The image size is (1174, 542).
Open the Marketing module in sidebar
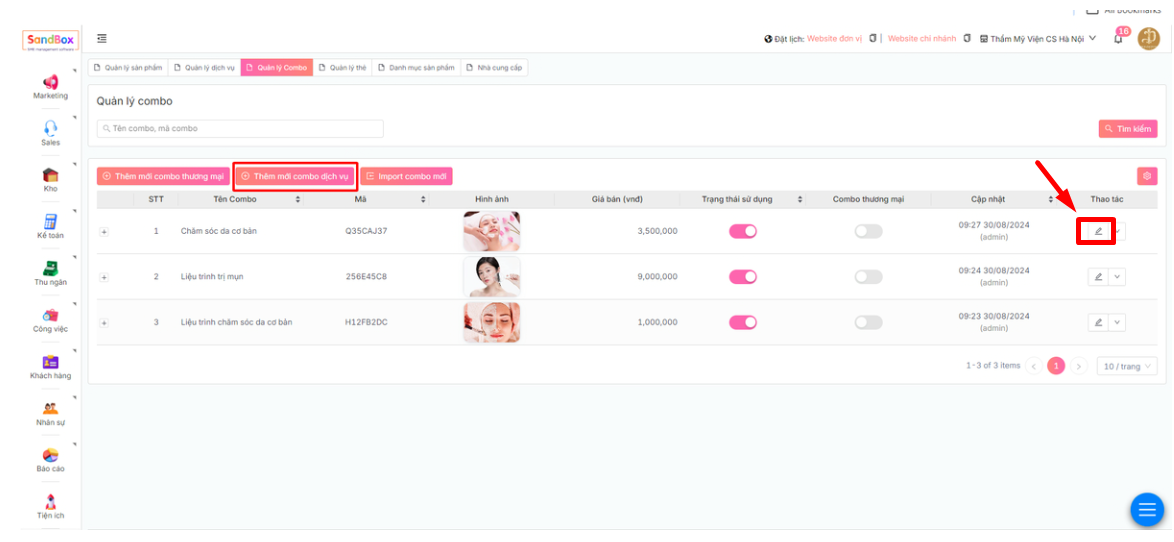tap(50, 83)
